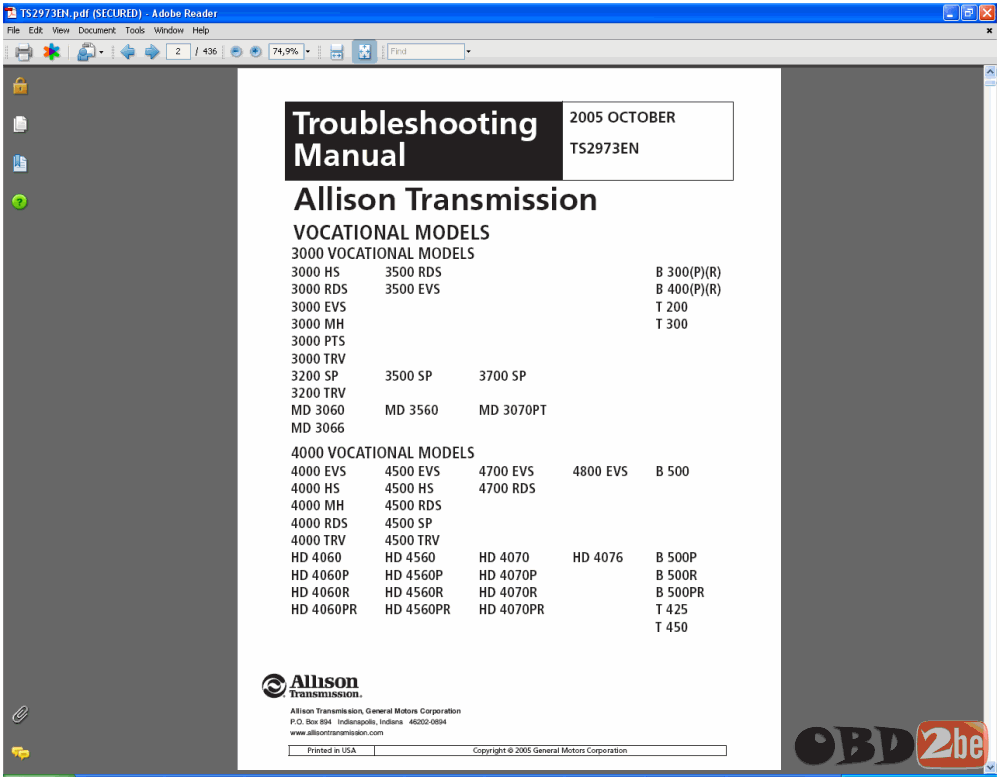Click the Allison Transmission logo on page
This screenshot has height=777, width=1000.
312,686
